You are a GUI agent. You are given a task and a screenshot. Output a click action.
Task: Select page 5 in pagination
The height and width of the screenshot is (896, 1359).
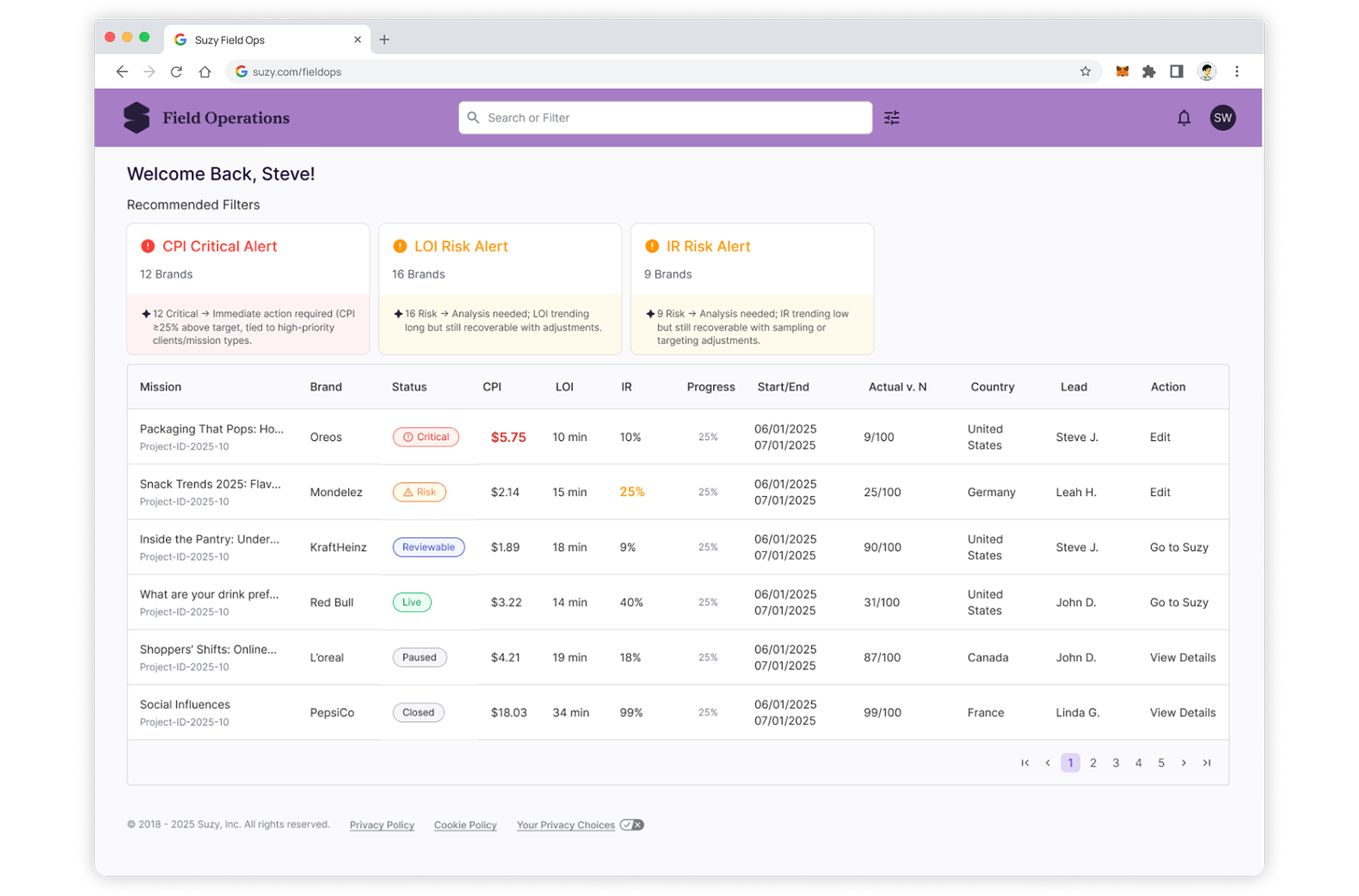coord(1161,763)
